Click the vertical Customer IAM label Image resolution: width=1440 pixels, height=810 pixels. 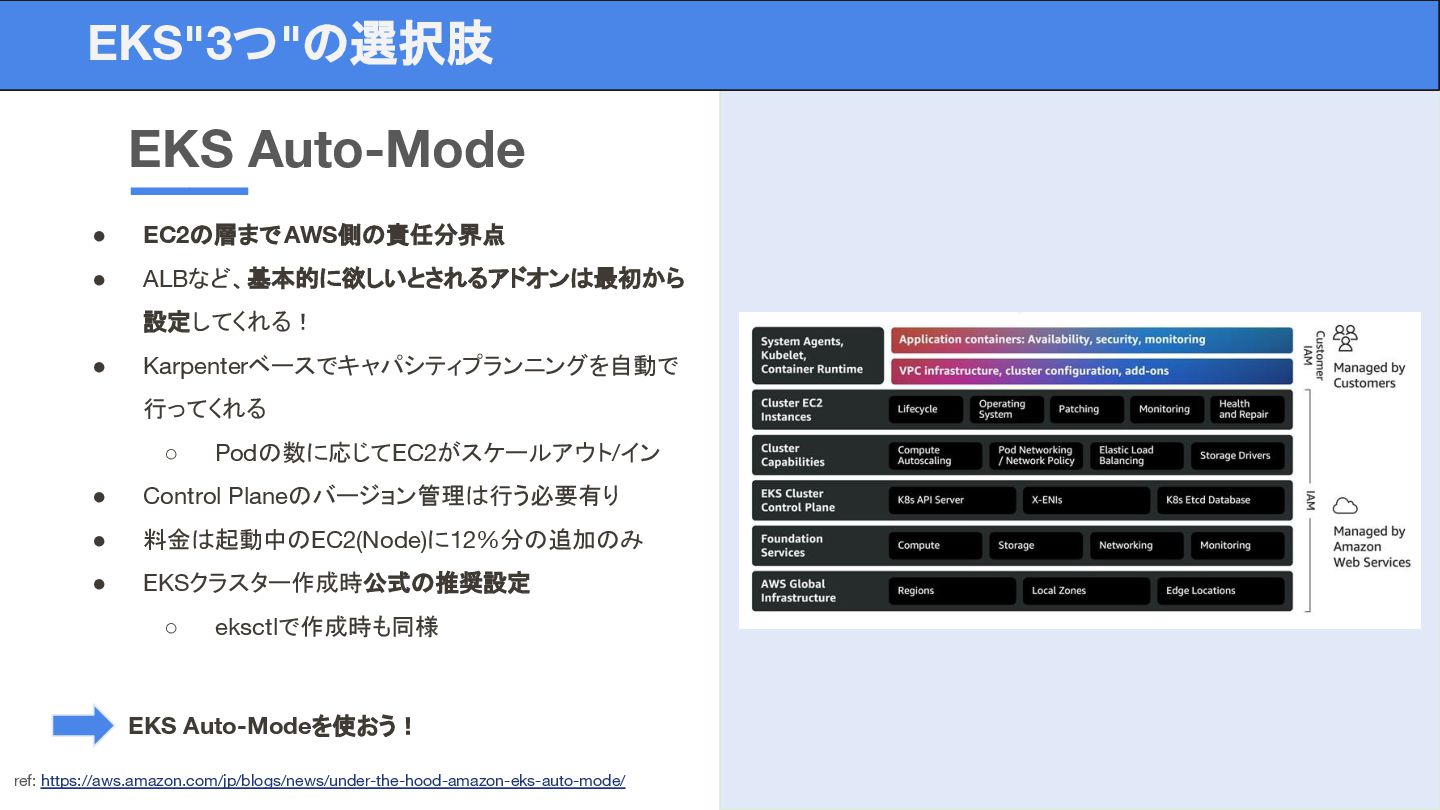coord(1313,355)
